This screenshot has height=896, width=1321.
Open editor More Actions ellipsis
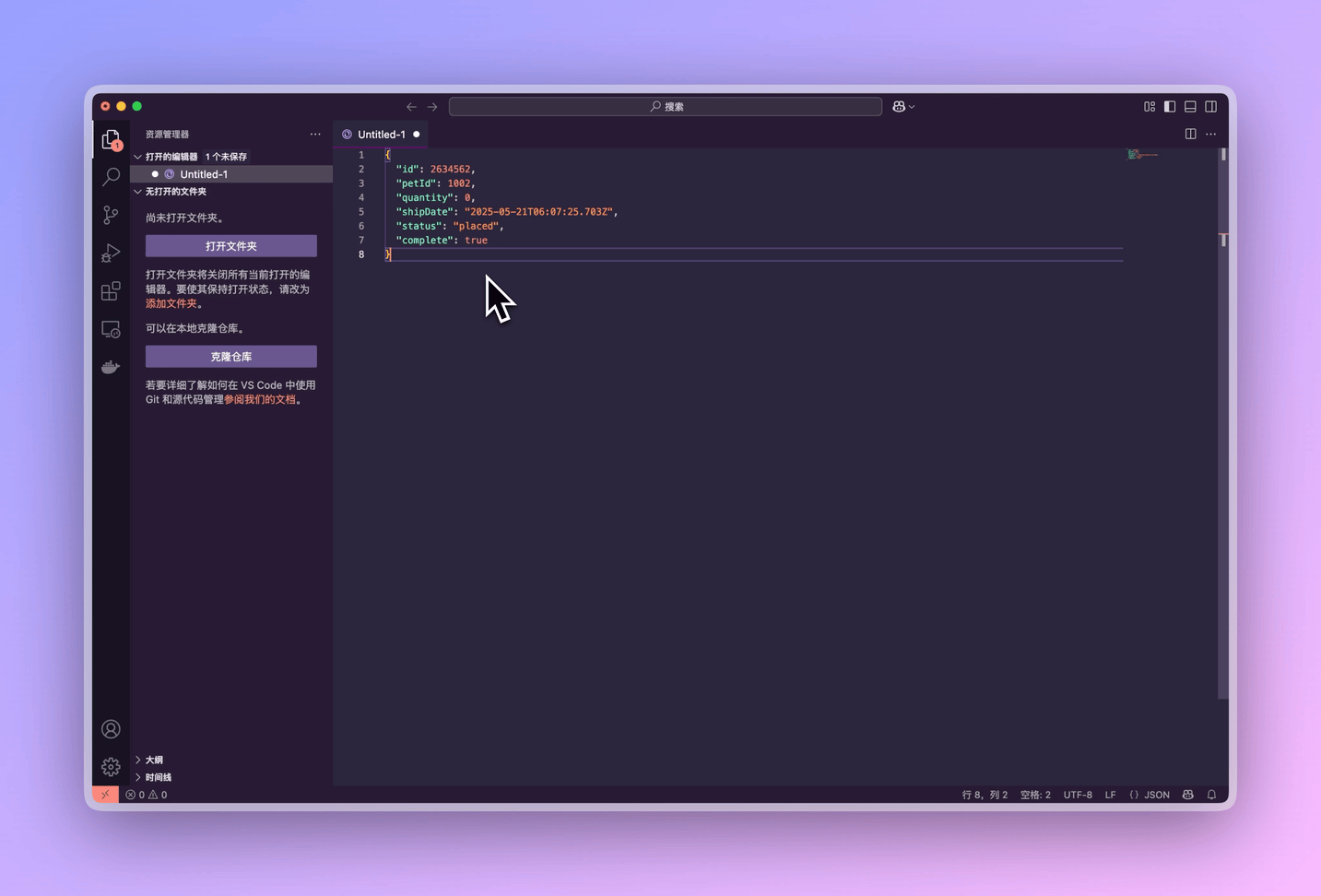point(1211,135)
